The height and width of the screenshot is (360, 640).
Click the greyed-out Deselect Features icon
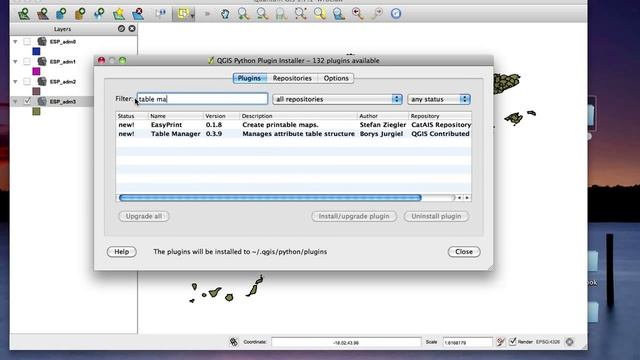tap(207, 14)
